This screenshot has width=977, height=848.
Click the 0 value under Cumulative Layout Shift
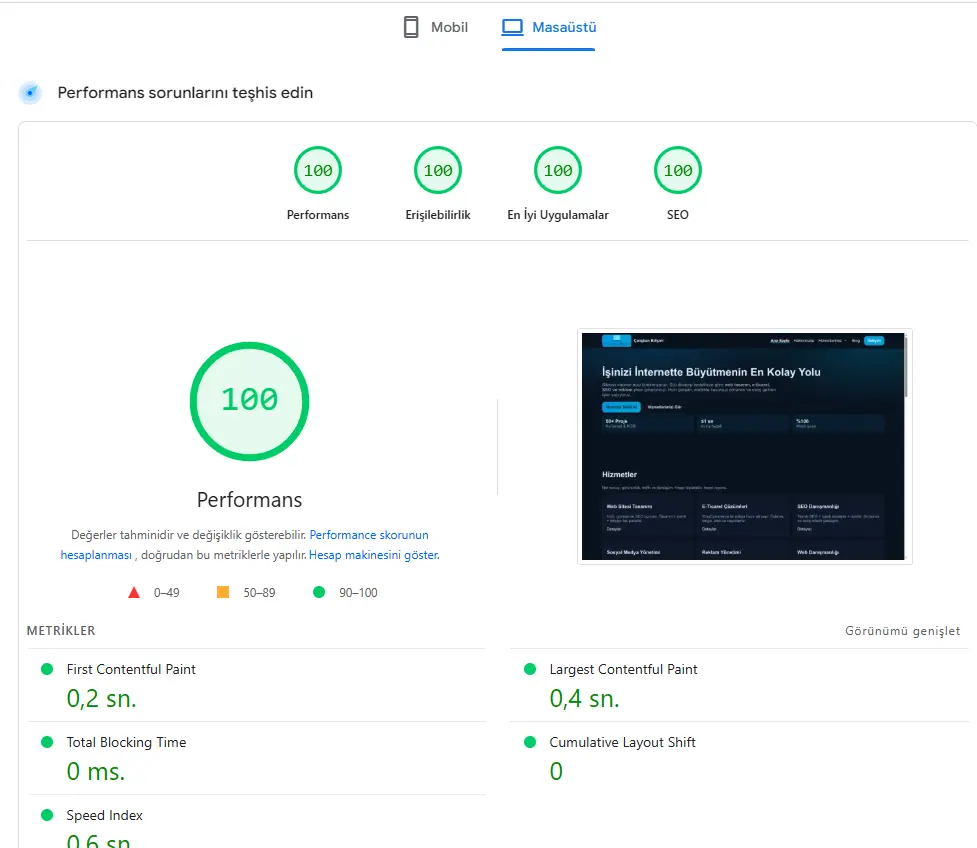point(556,772)
